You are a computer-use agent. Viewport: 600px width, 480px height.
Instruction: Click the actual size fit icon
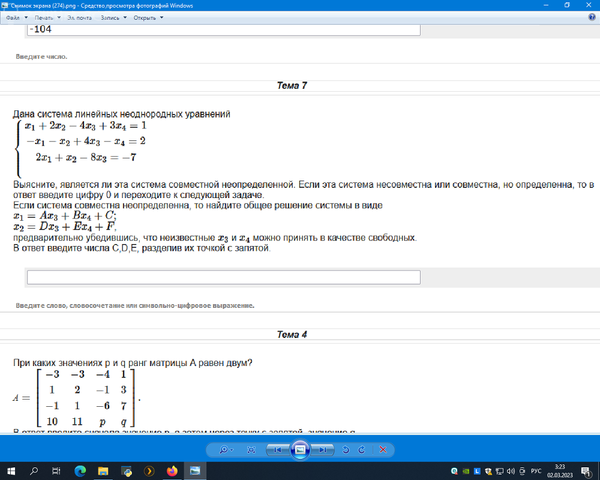tap(253, 450)
